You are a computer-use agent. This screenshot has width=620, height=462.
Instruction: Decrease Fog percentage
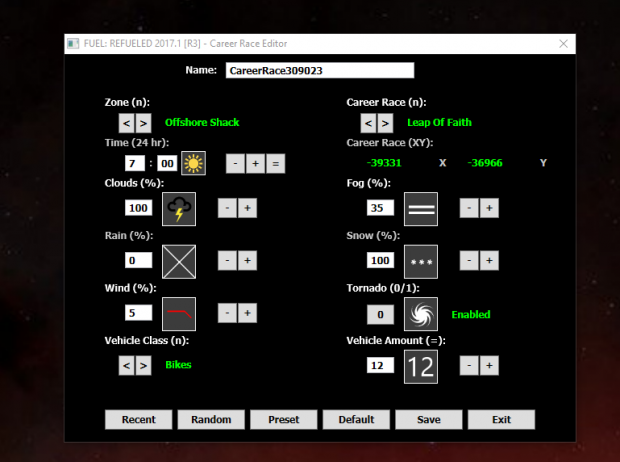469,208
